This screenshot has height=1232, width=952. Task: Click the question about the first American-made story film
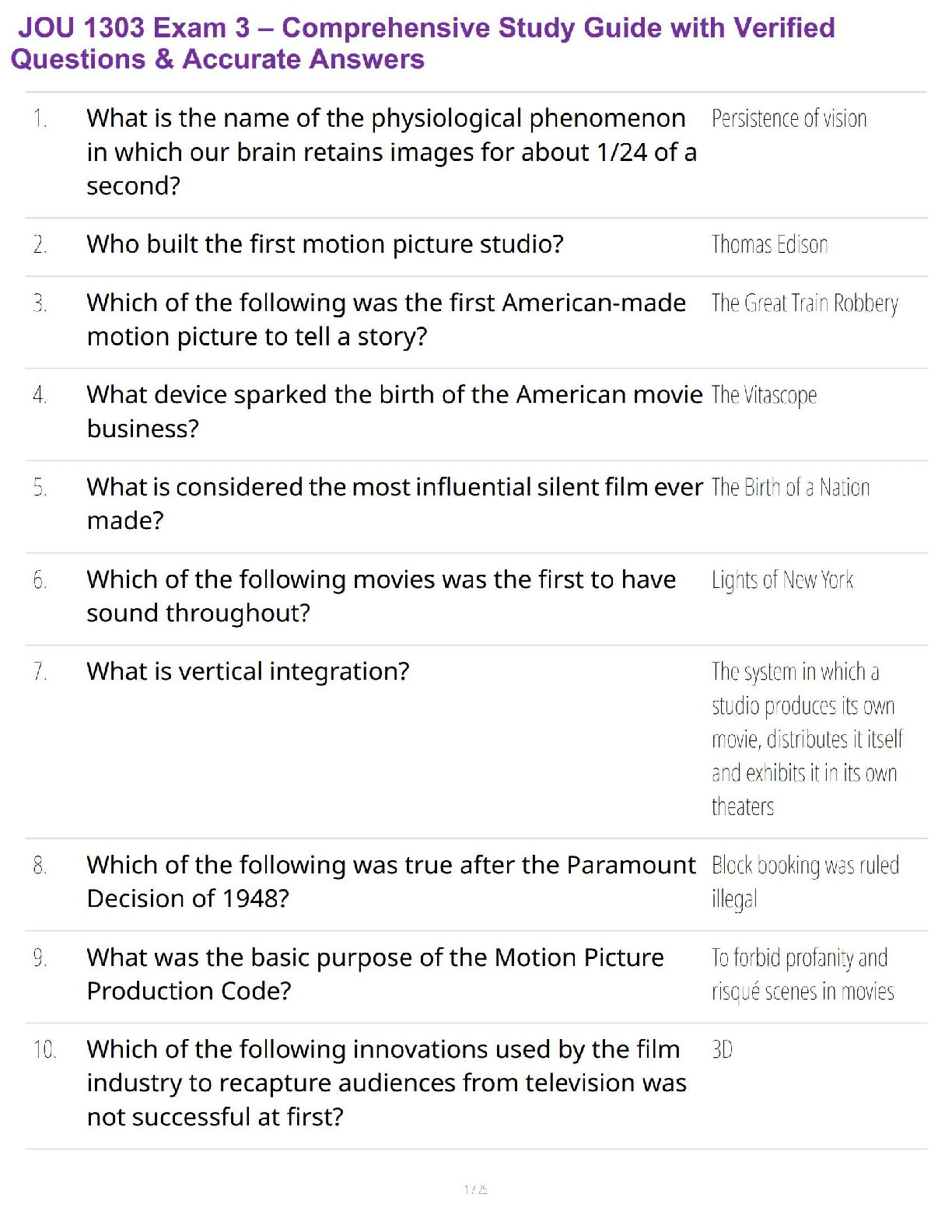[x=386, y=319]
